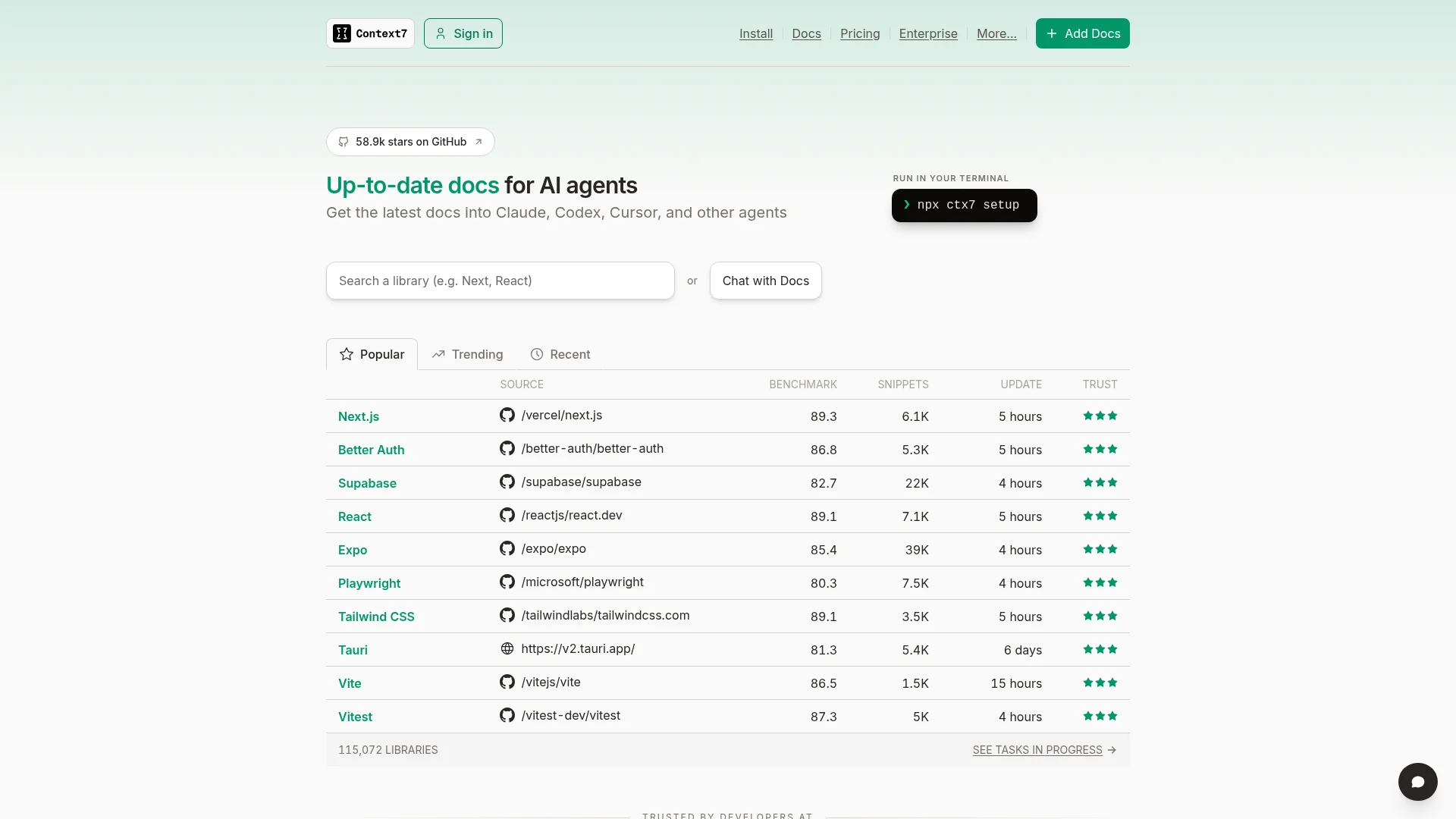1456x819 pixels.
Task: Click the globe icon beside https://v2.tauri.app/
Action: [507, 648]
